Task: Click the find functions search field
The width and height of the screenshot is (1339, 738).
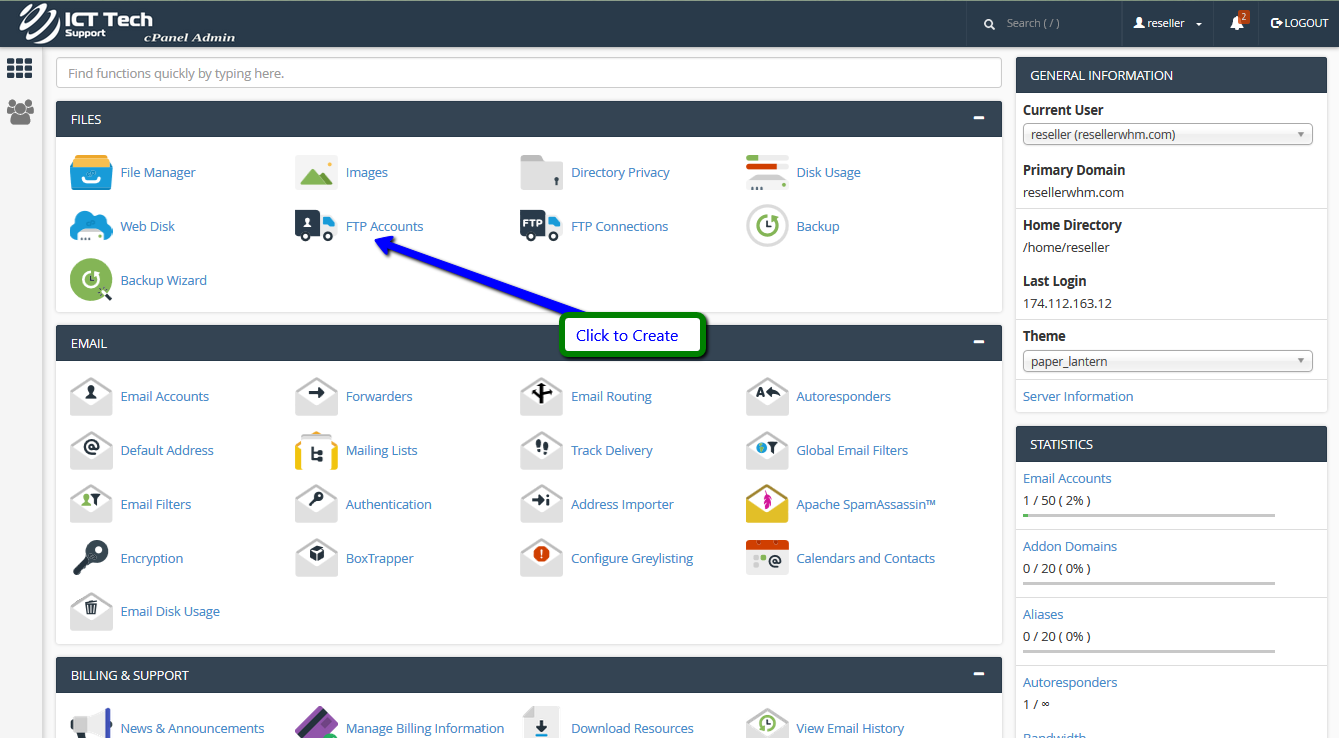Action: (x=528, y=73)
